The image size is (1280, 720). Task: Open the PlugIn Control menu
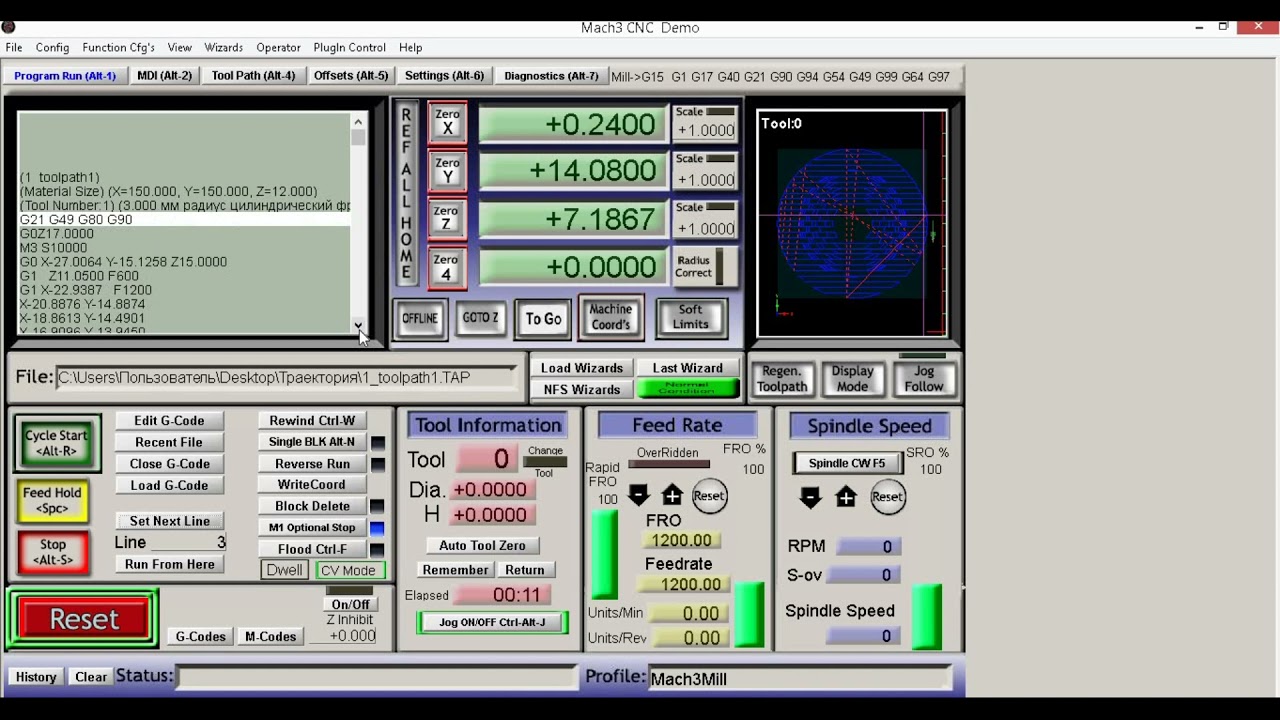(349, 47)
